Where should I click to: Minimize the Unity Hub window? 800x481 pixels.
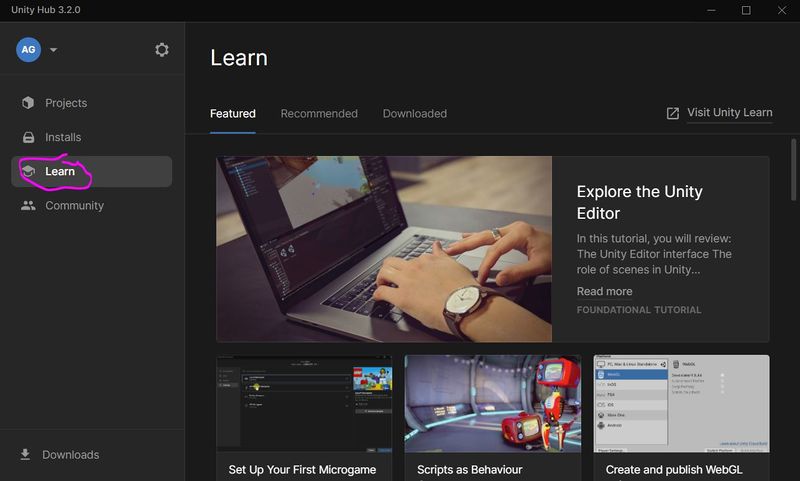pyautogui.click(x=711, y=10)
